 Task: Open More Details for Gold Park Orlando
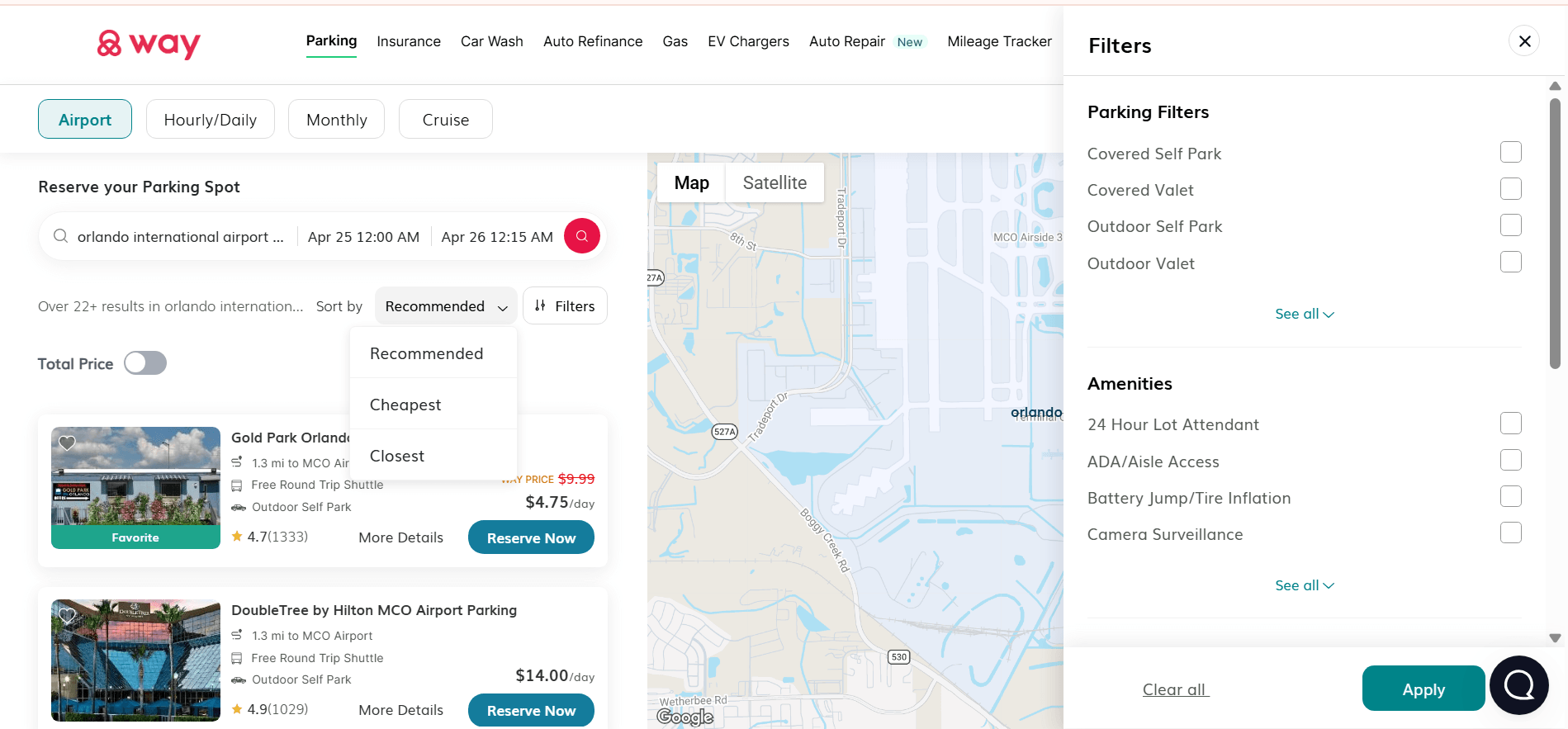(400, 537)
